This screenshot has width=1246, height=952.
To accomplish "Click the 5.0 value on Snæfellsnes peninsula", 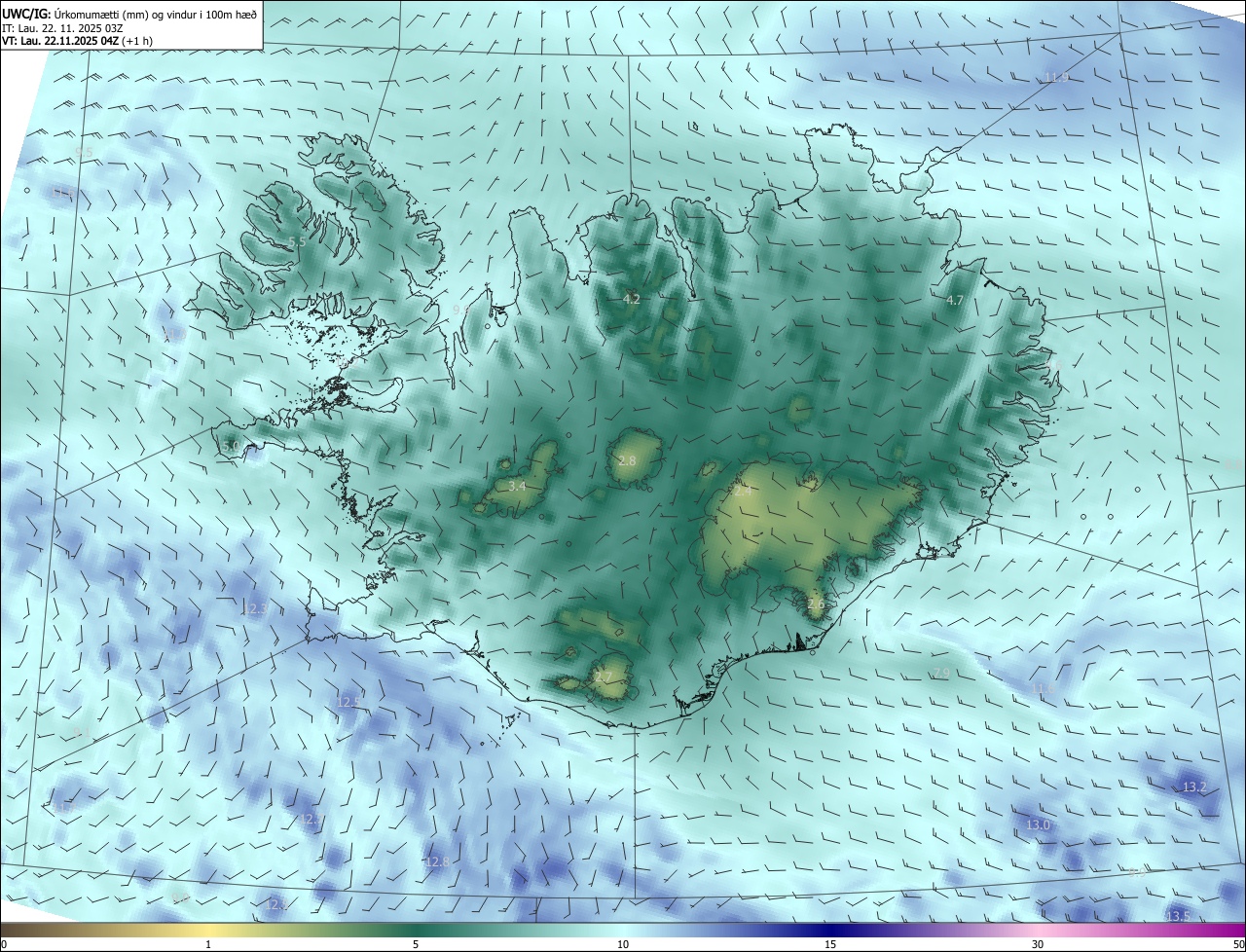I will coord(231,446).
